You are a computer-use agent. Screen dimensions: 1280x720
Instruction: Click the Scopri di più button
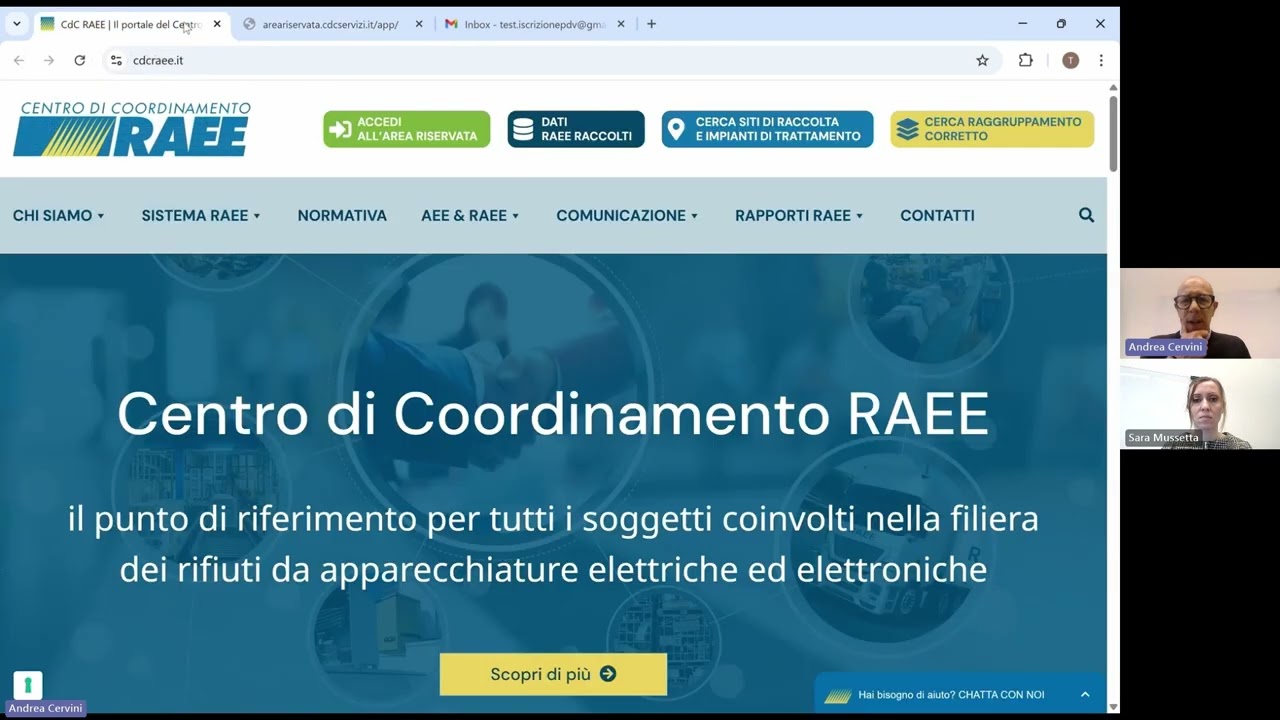coord(553,674)
